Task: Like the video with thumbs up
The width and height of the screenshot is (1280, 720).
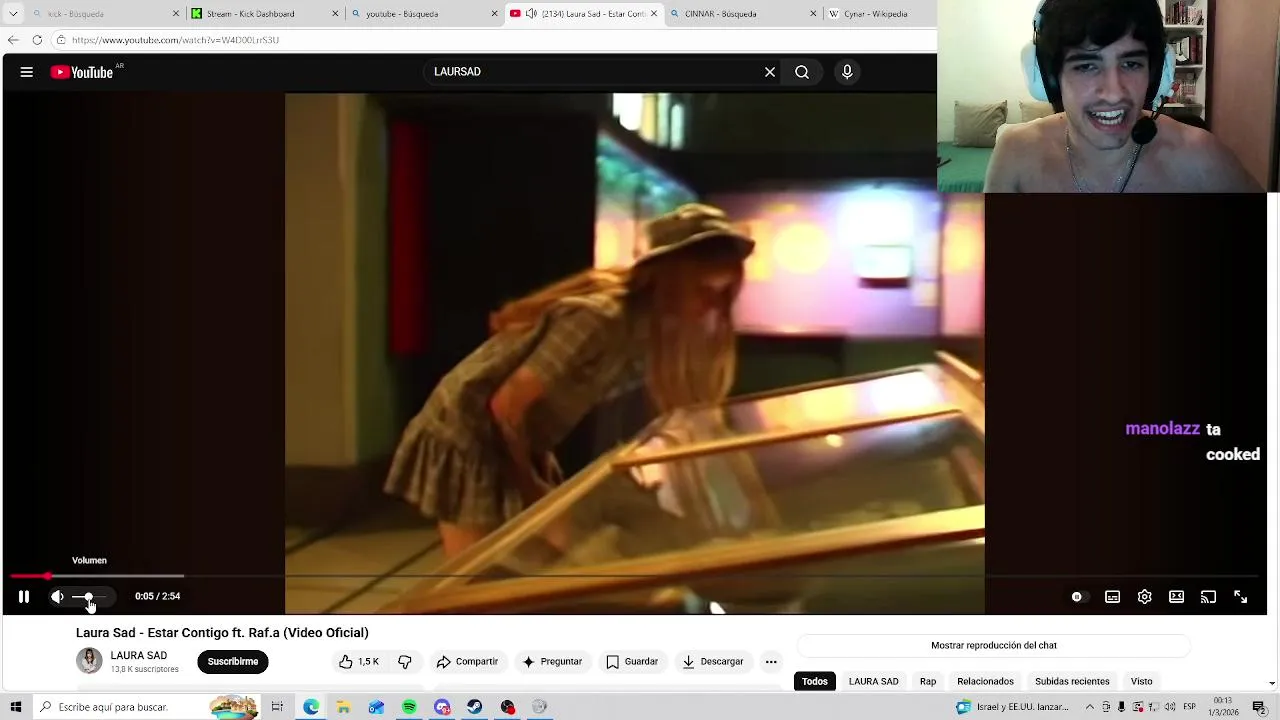Action: 359,662
